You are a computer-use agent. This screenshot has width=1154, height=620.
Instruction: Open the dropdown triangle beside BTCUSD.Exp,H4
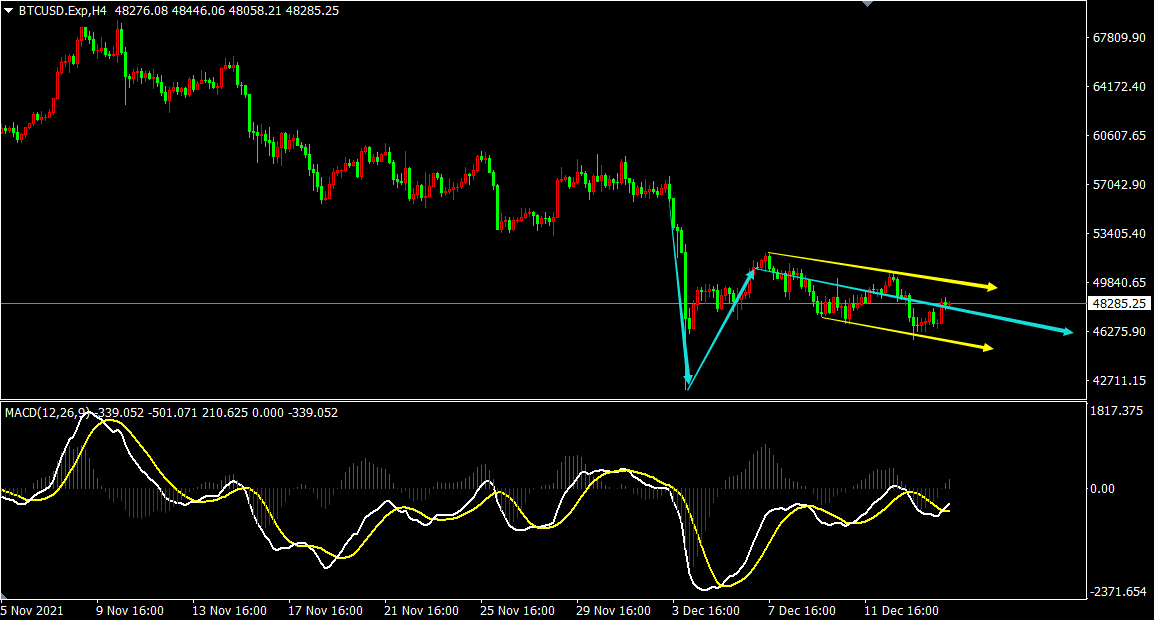(x=9, y=12)
